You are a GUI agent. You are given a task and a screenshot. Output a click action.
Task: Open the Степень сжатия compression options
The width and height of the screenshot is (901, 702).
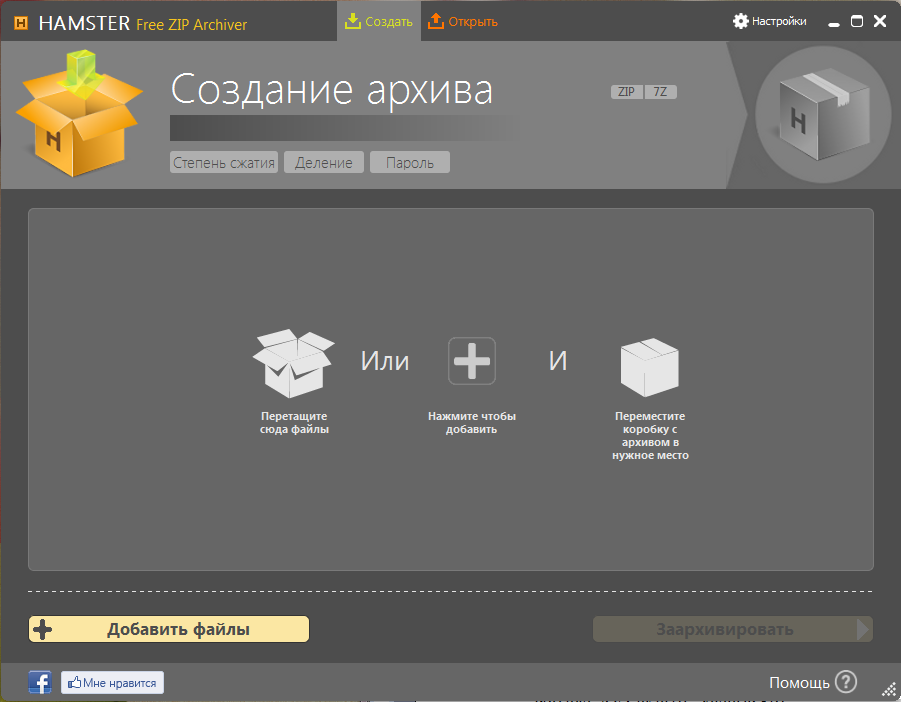tap(224, 163)
